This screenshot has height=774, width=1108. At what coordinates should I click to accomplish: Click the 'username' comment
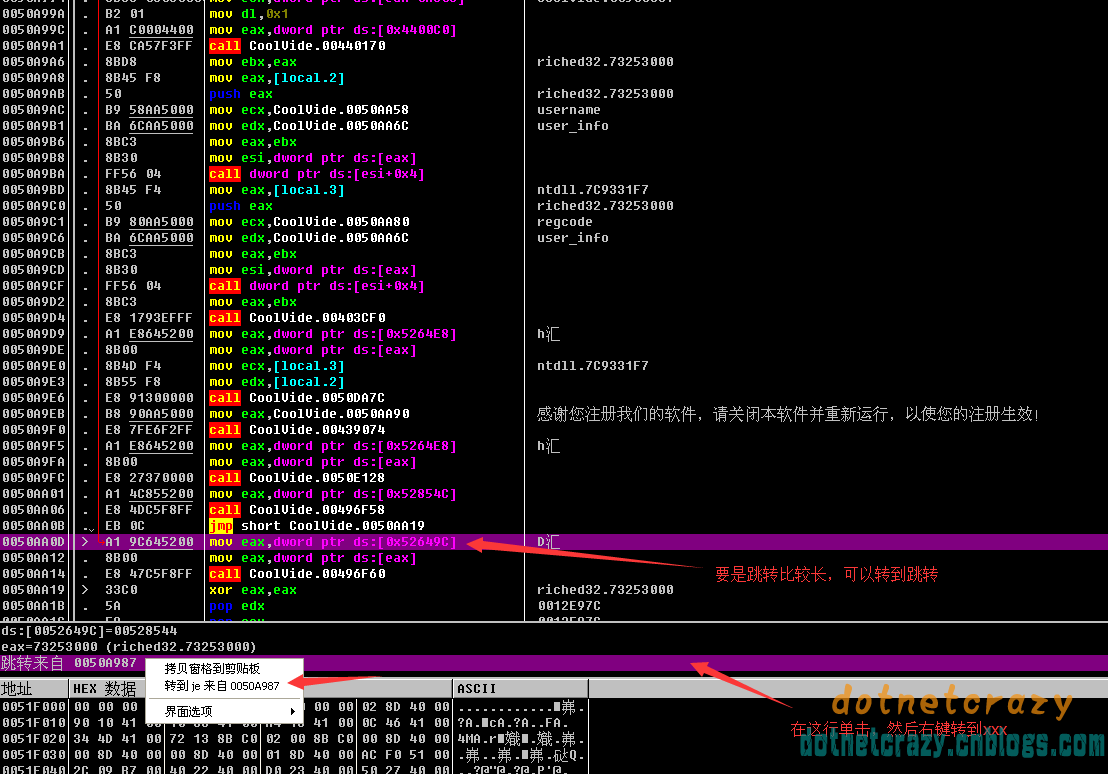(569, 110)
